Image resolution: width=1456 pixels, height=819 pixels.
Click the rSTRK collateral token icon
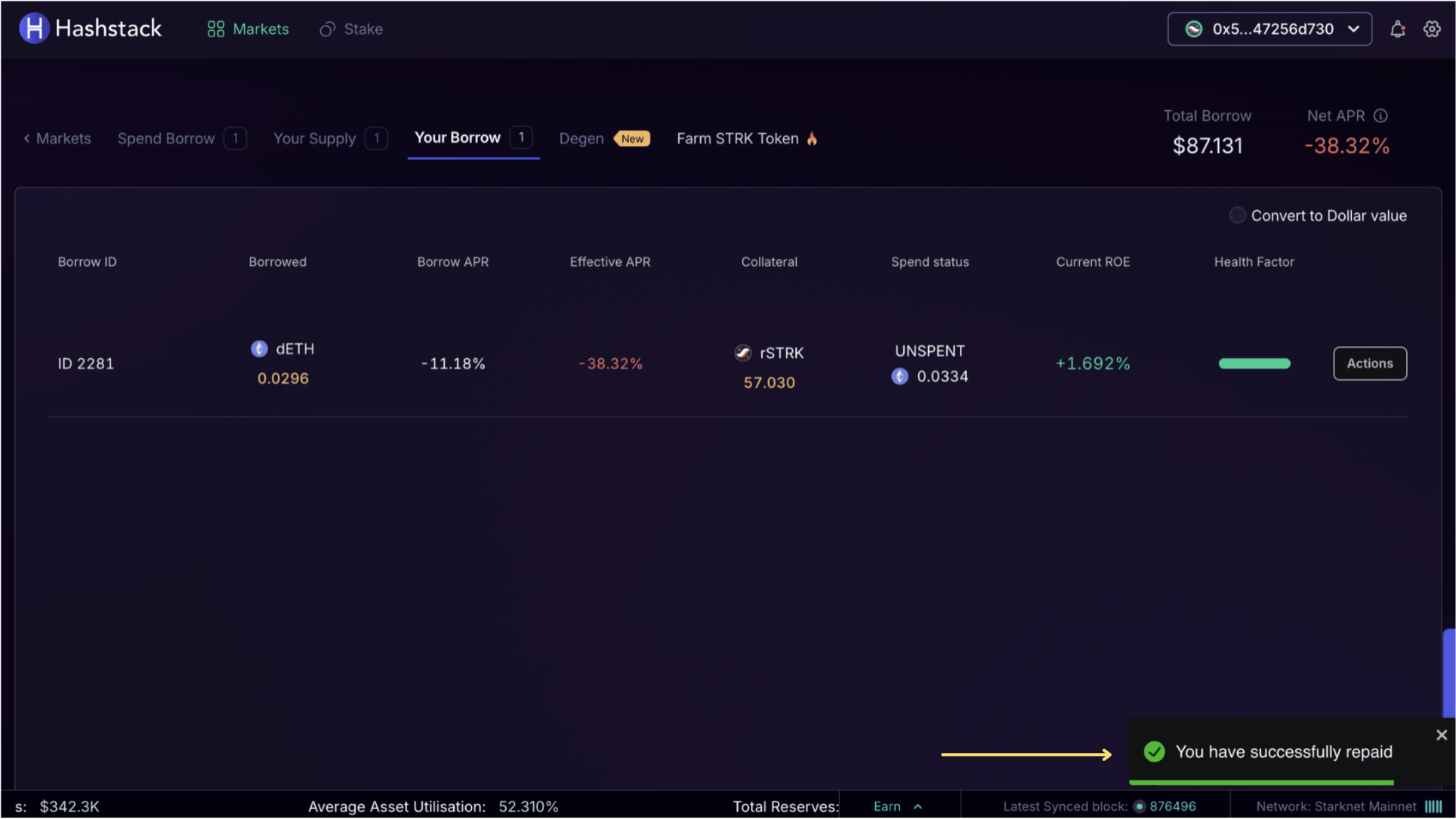(x=743, y=353)
